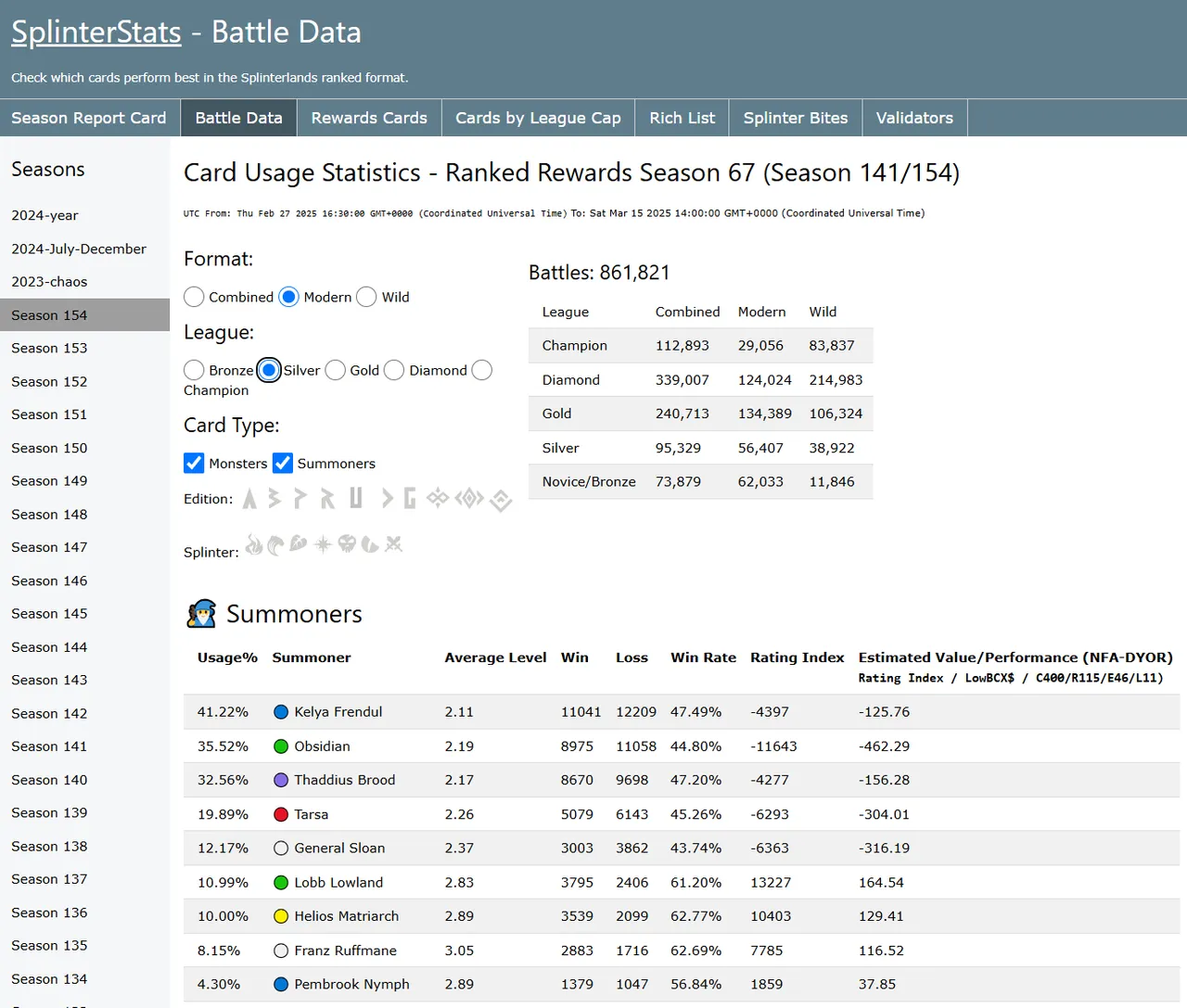Choose the Bronze league radio button
The image size is (1187, 1008).
pyautogui.click(x=194, y=370)
